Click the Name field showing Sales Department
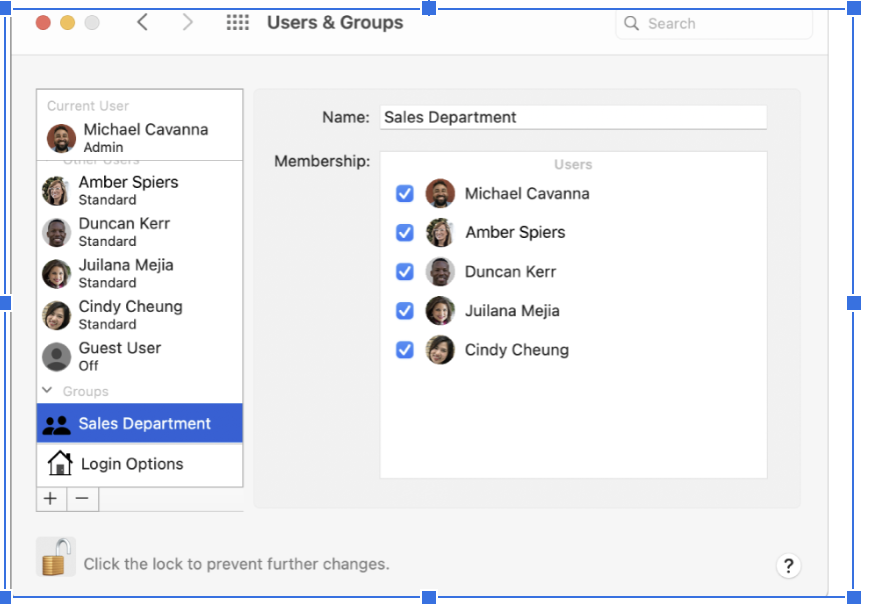The image size is (872, 604). 573,117
